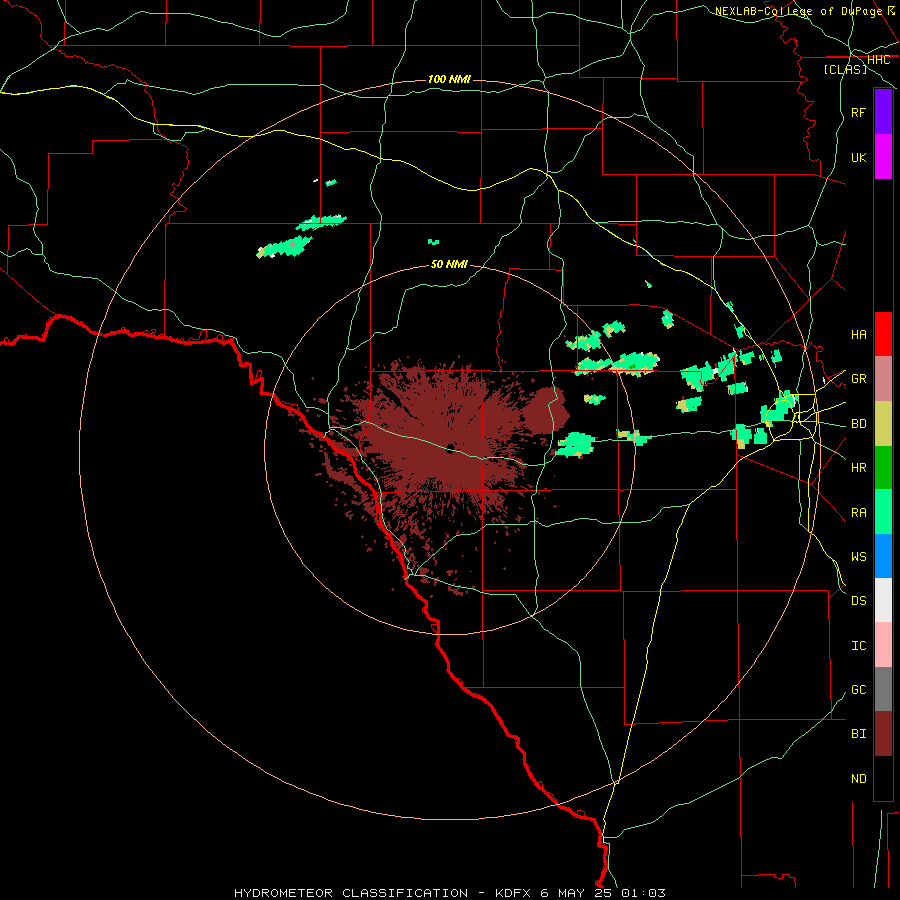Click the magenta UK legend swatch
900x900 pixels.
(x=883, y=157)
